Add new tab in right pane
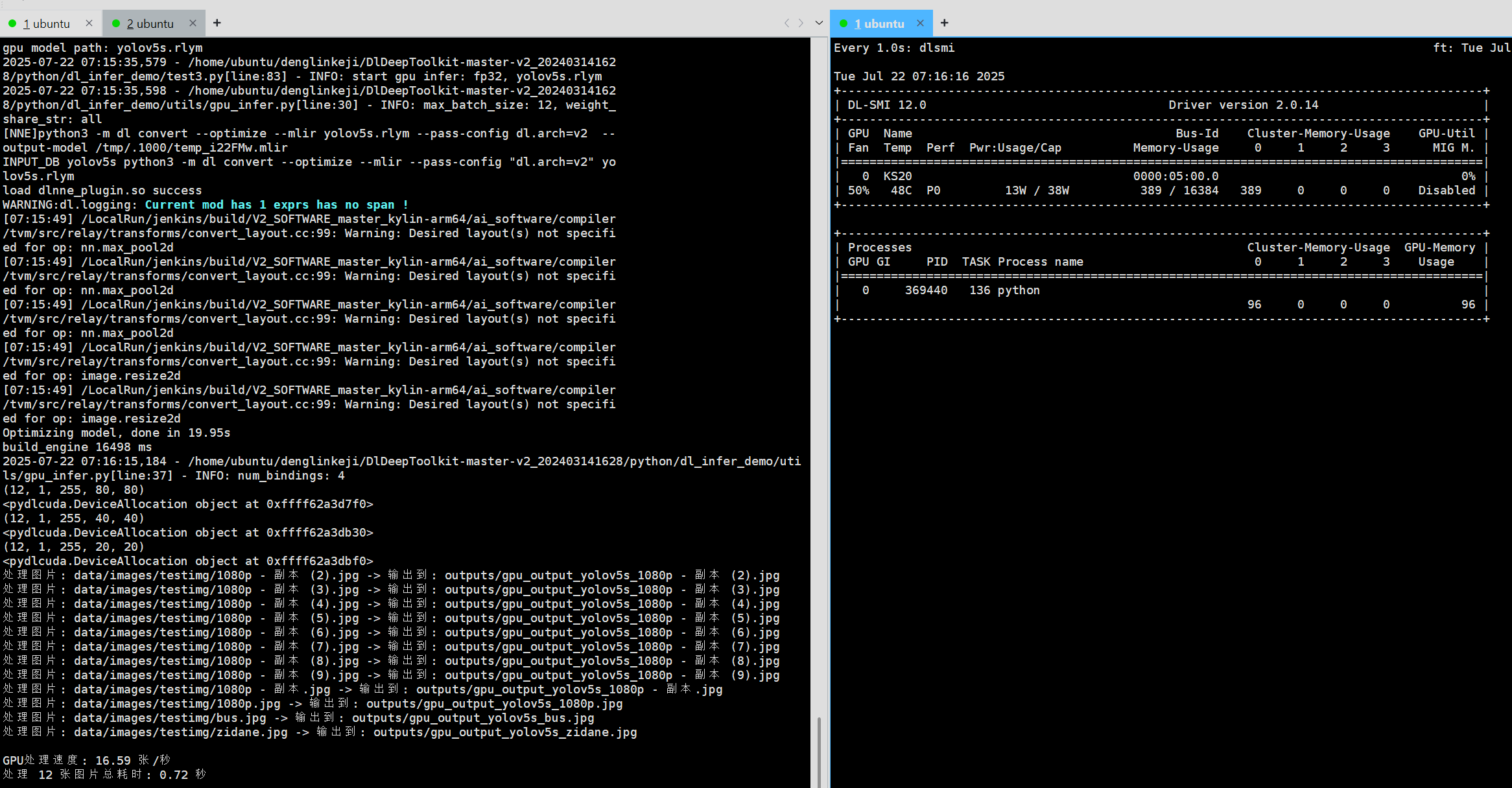Screen dimensions: 1512x788 (945, 23)
